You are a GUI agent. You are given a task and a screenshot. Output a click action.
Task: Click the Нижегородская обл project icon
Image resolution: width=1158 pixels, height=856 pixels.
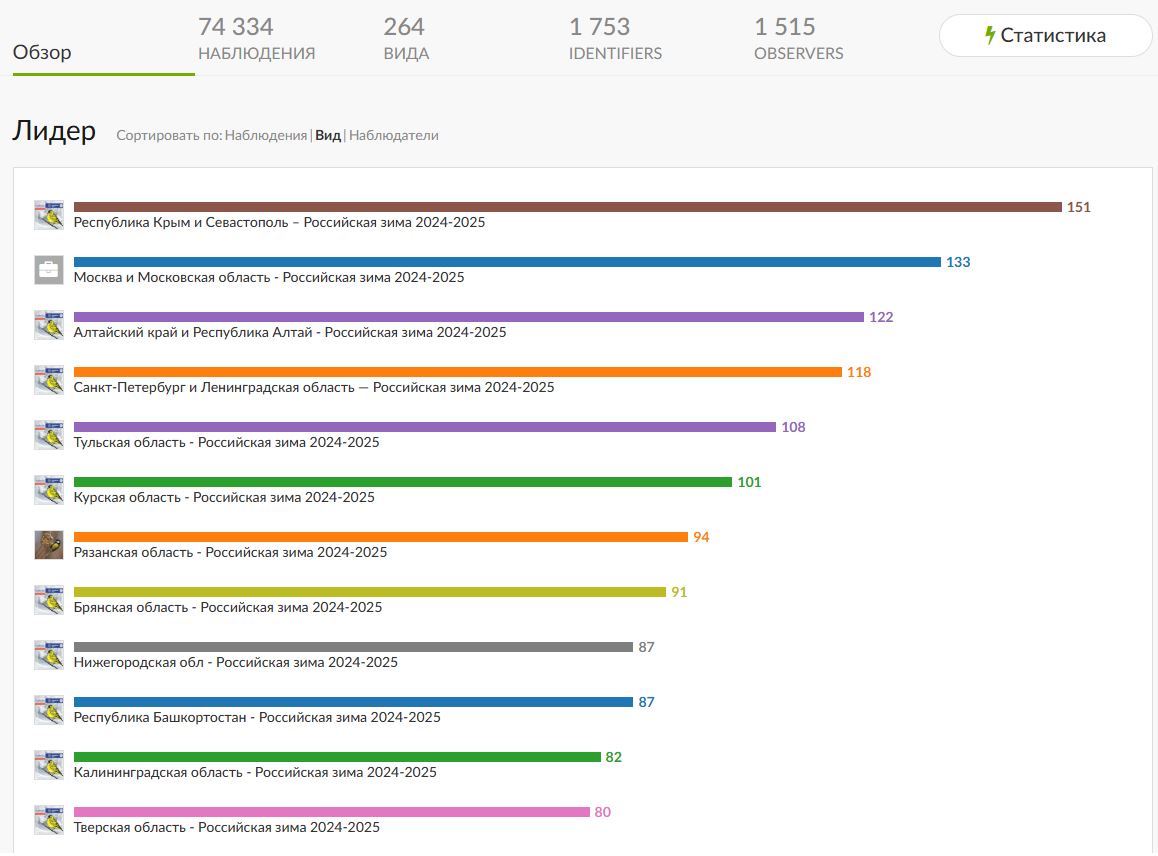click(49, 655)
